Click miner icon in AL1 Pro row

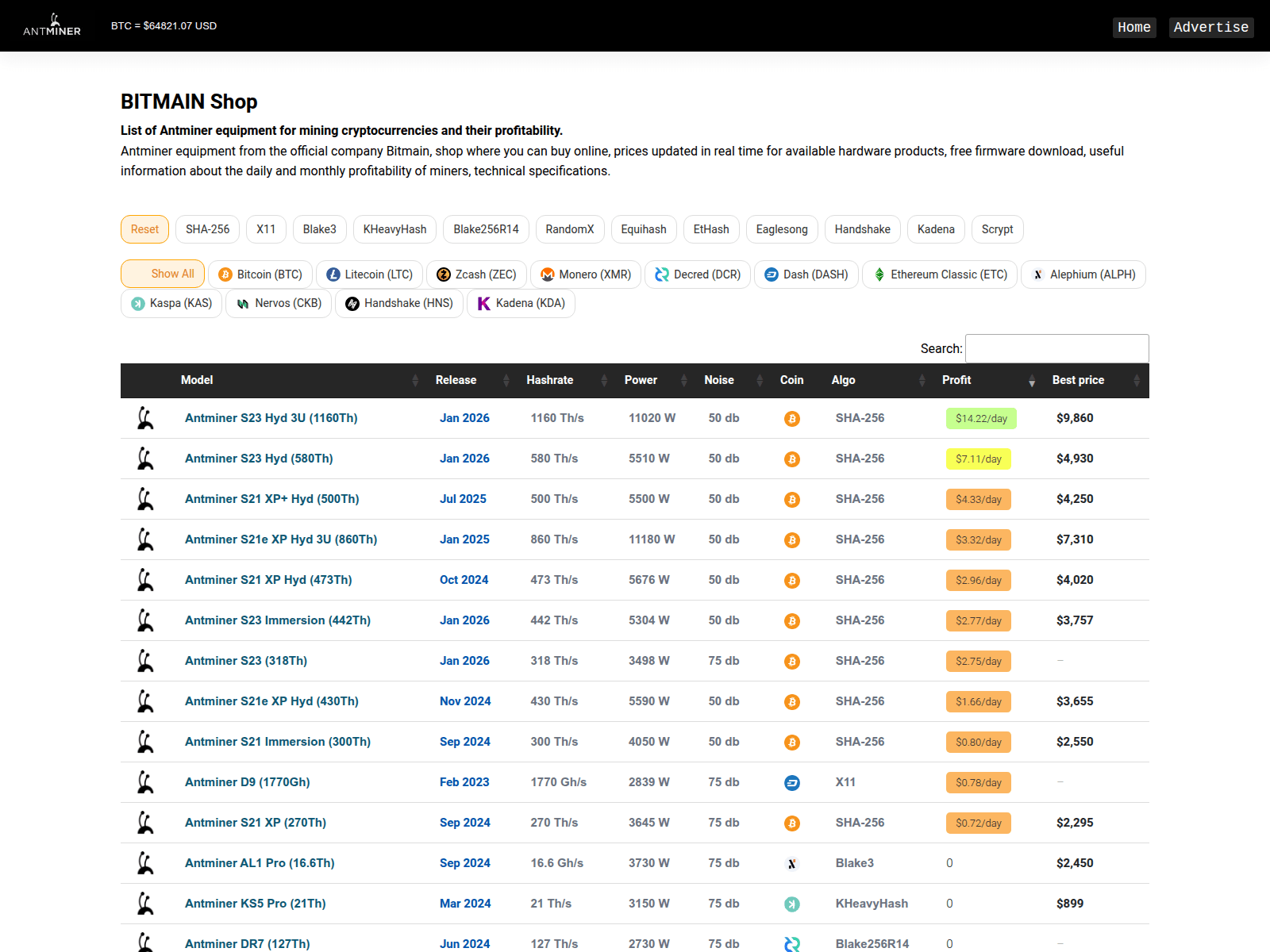coord(145,863)
